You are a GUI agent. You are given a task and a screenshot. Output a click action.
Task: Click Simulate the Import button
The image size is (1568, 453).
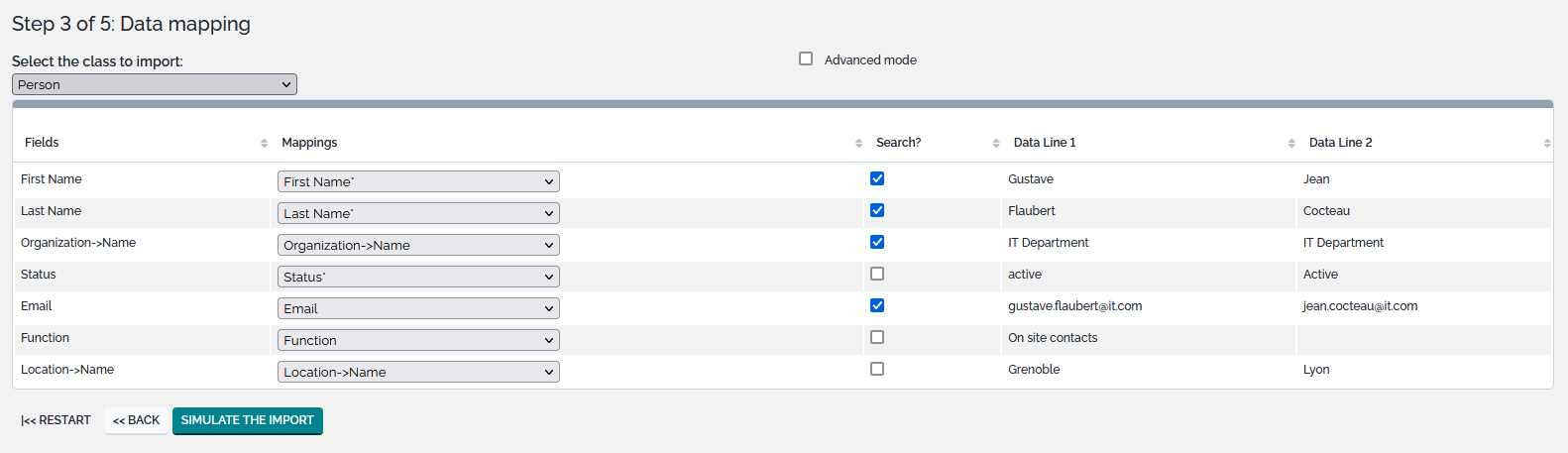pyautogui.click(x=248, y=420)
